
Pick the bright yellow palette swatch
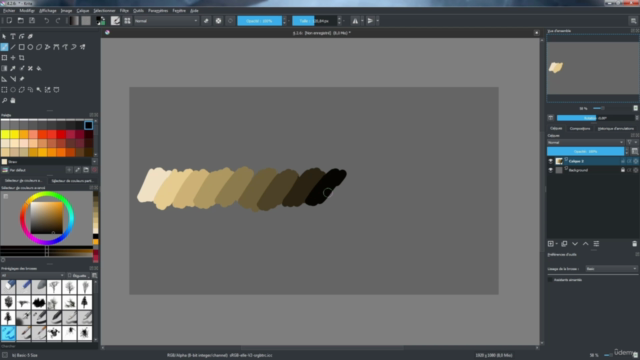tap(5, 134)
